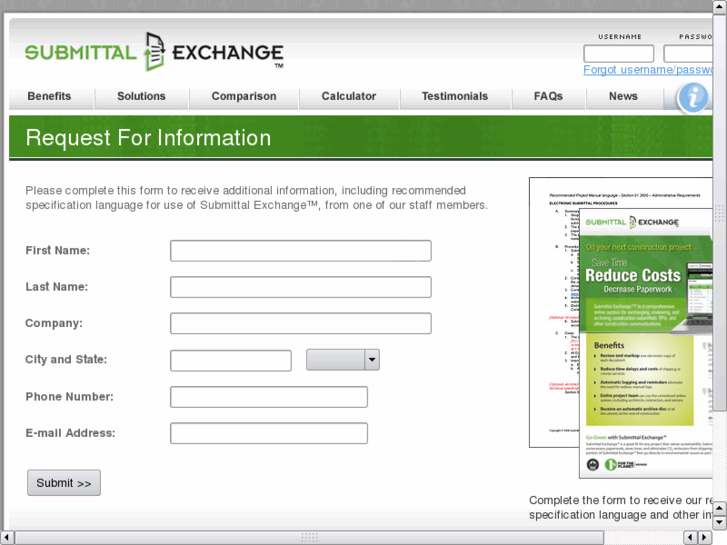This screenshot has width=727, height=545.
Task: Click the vertical scrollbar down arrow at bottom
Action: (720, 523)
